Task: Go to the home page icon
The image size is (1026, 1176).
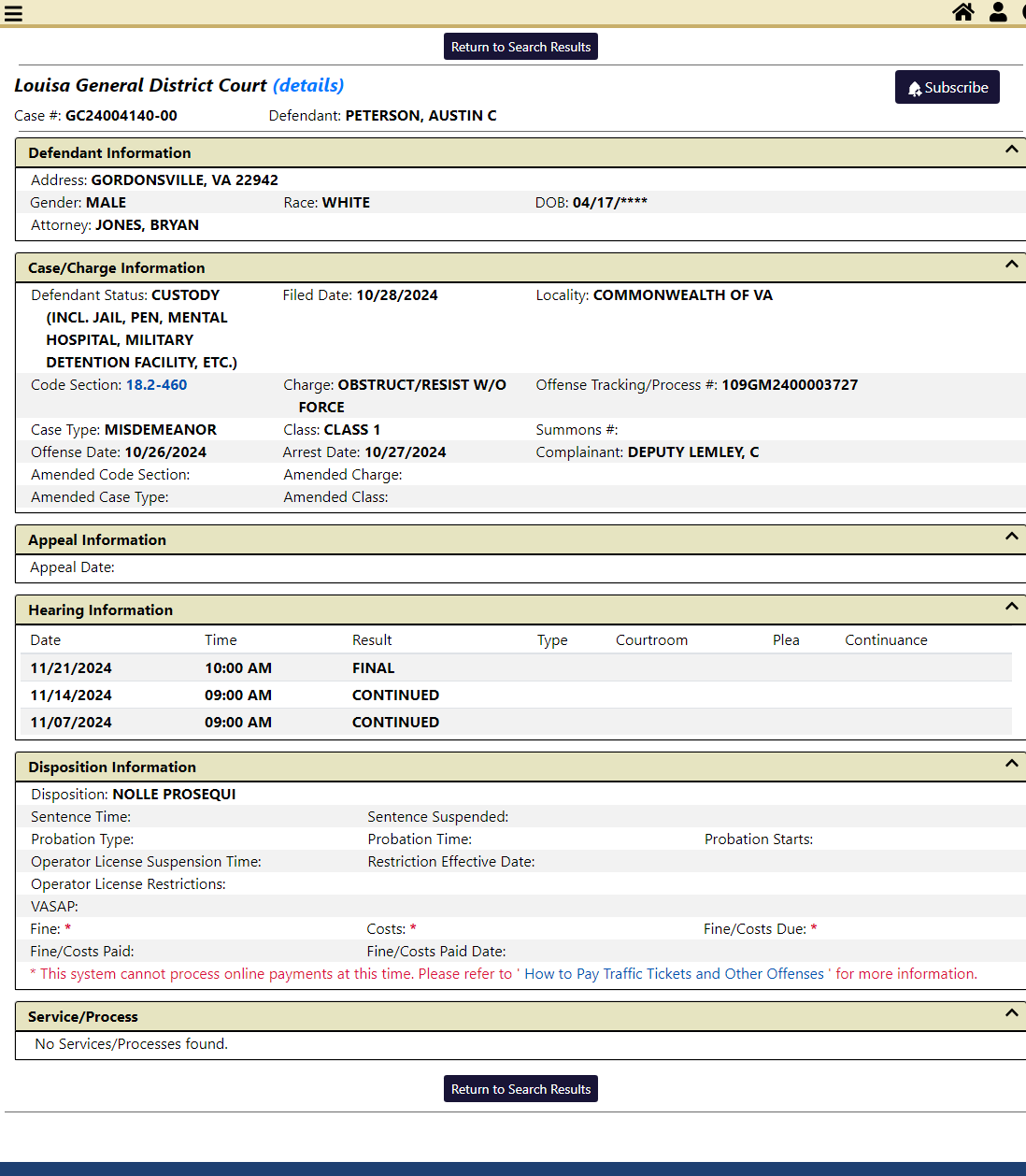Action: [x=963, y=12]
